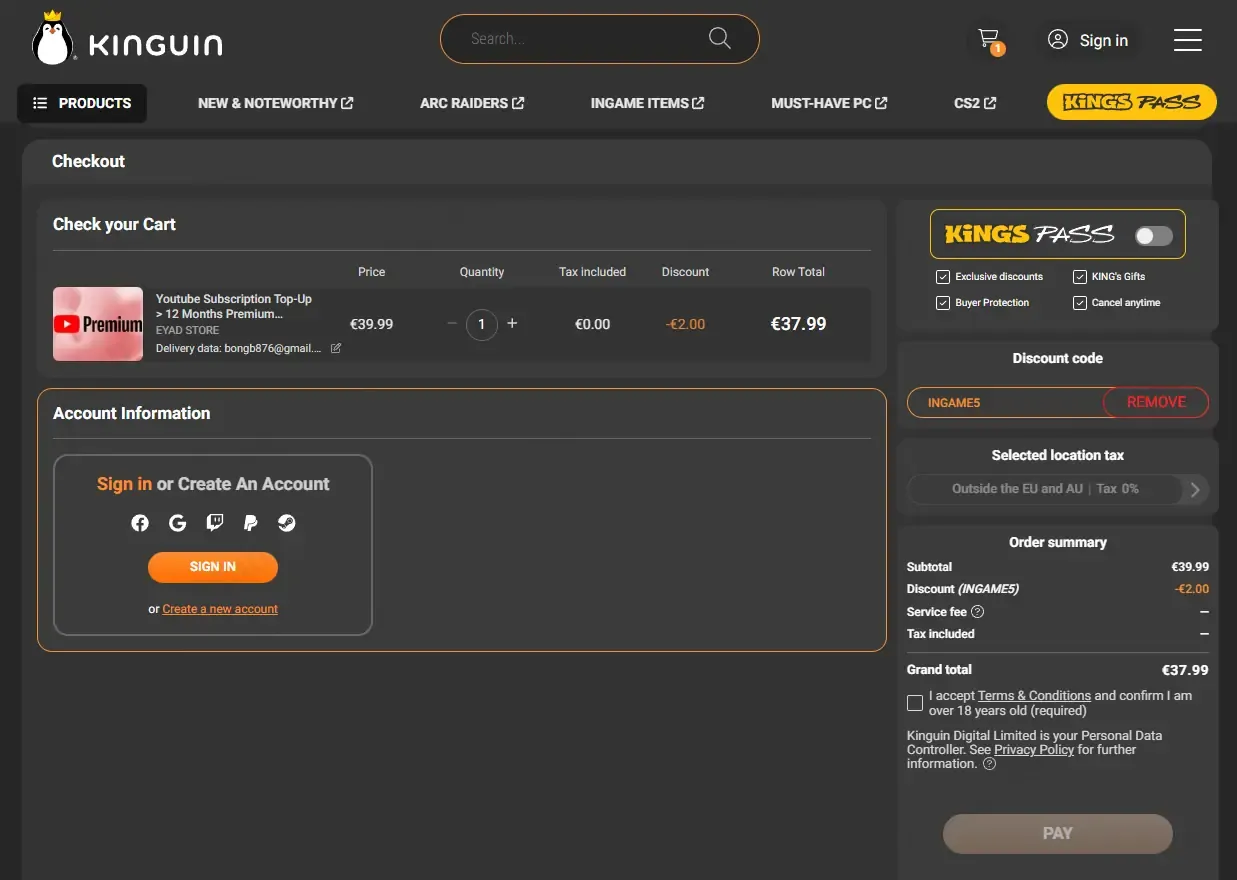Click the Grand total €37.99 amount
This screenshot has height=880, width=1237.
pos(1185,670)
